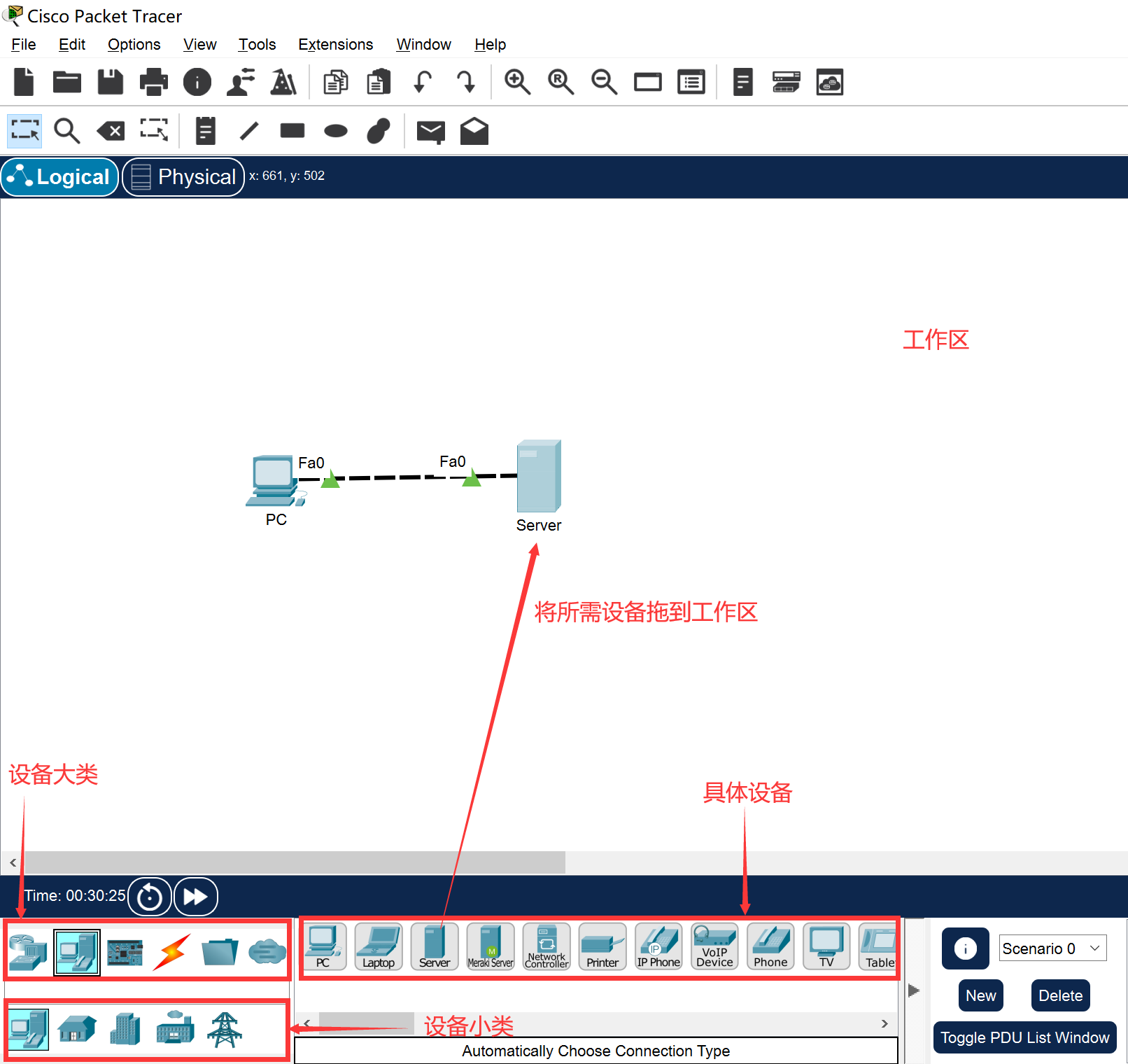Screen dimensions: 1128x1064
Task: Select the Printer end device
Action: coord(602,946)
